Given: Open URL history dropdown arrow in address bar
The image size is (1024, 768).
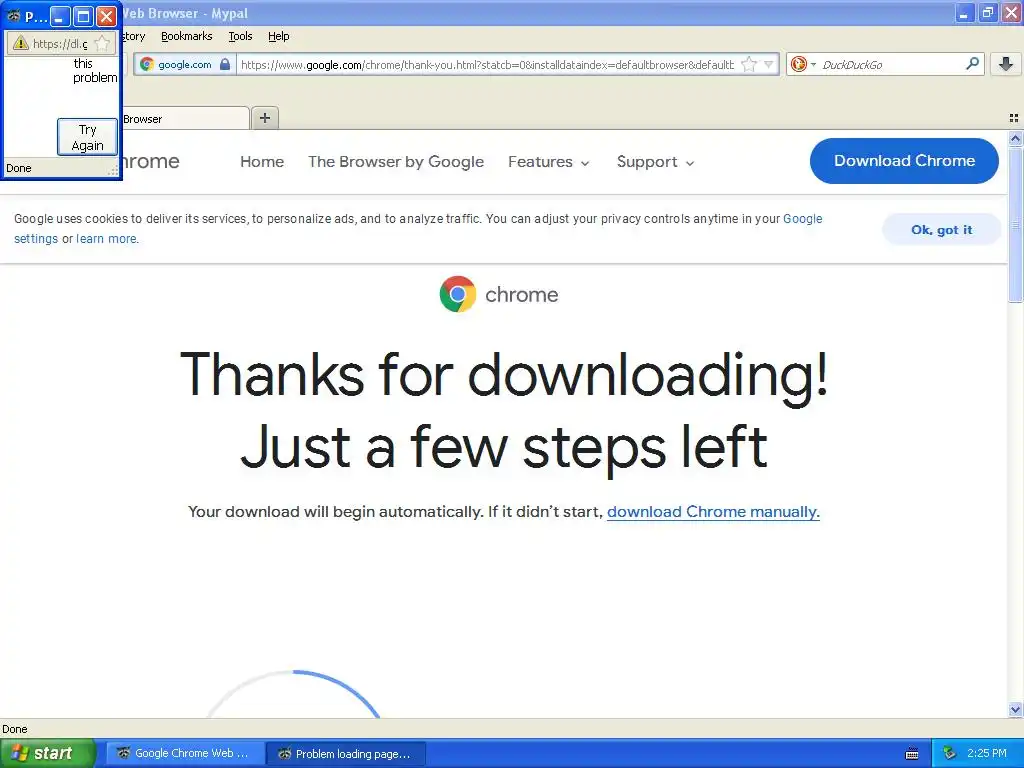Looking at the screenshot, I should coord(769,64).
